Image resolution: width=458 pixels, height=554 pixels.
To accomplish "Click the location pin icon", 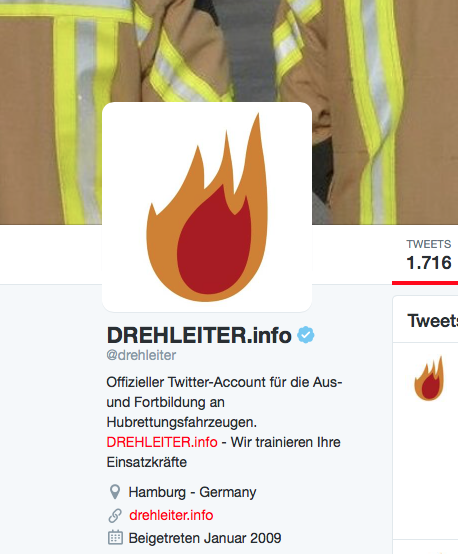I will (115, 492).
